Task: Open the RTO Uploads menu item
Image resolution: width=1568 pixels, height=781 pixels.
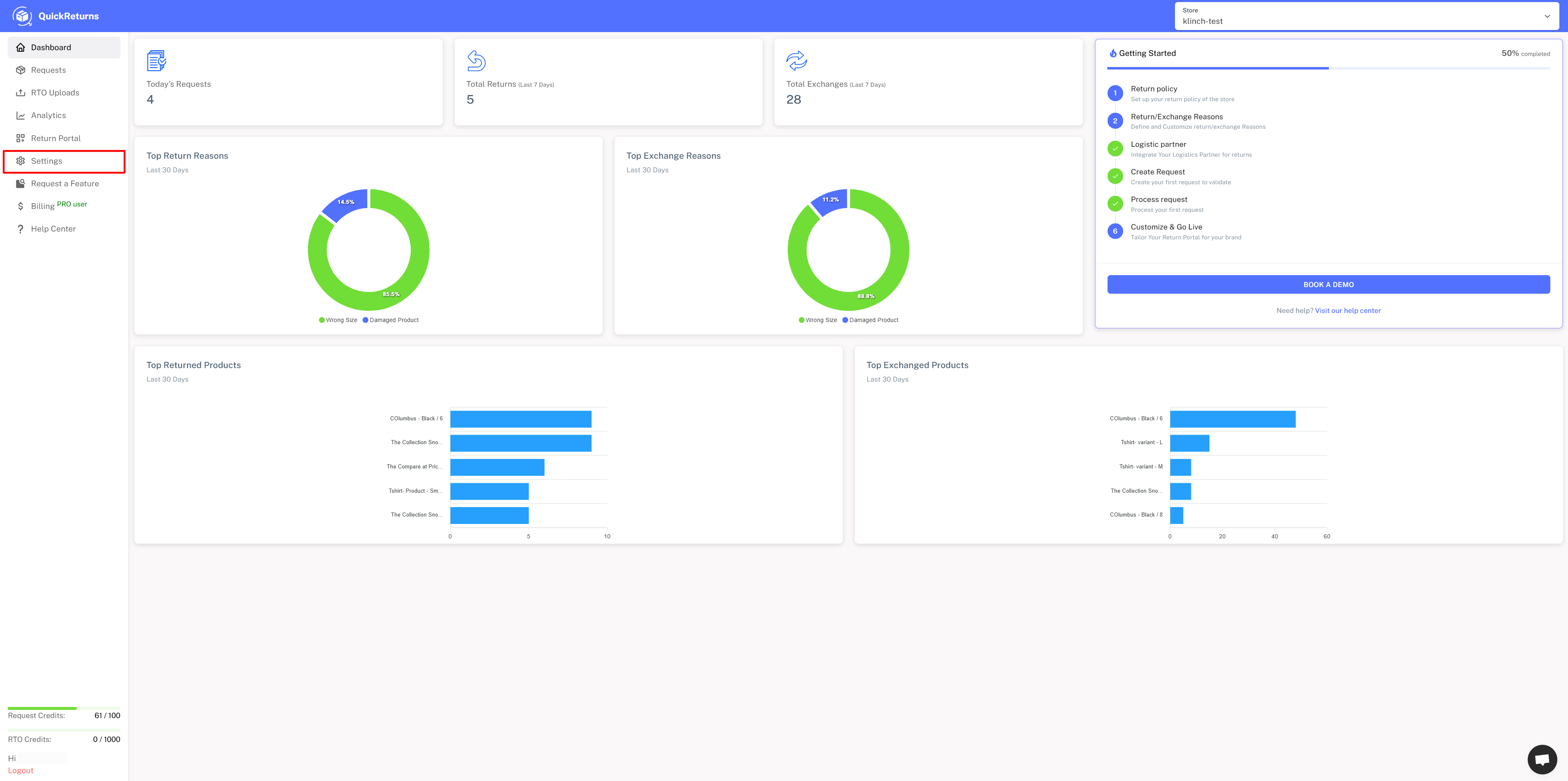Action: [64, 93]
